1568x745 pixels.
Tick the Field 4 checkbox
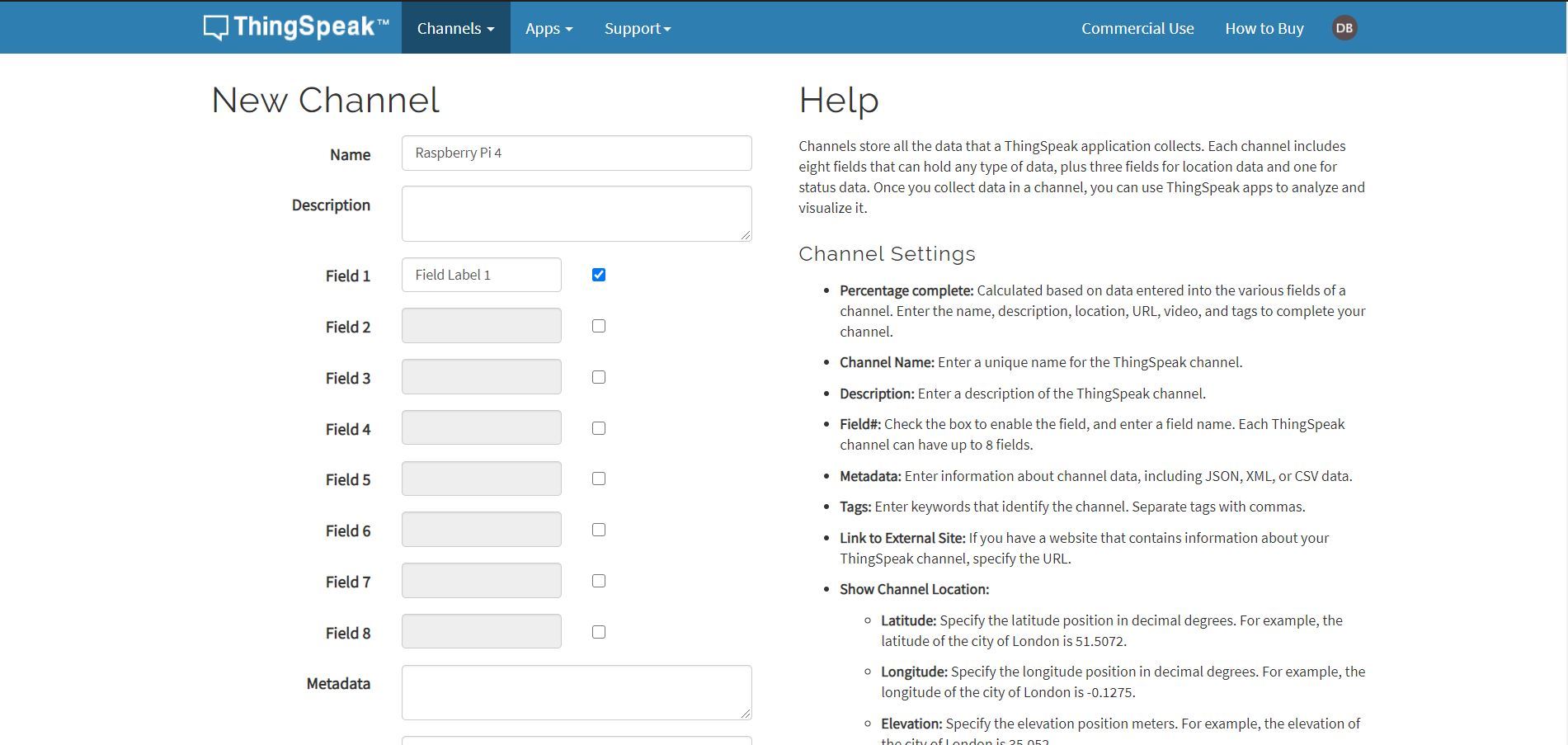pyautogui.click(x=599, y=428)
